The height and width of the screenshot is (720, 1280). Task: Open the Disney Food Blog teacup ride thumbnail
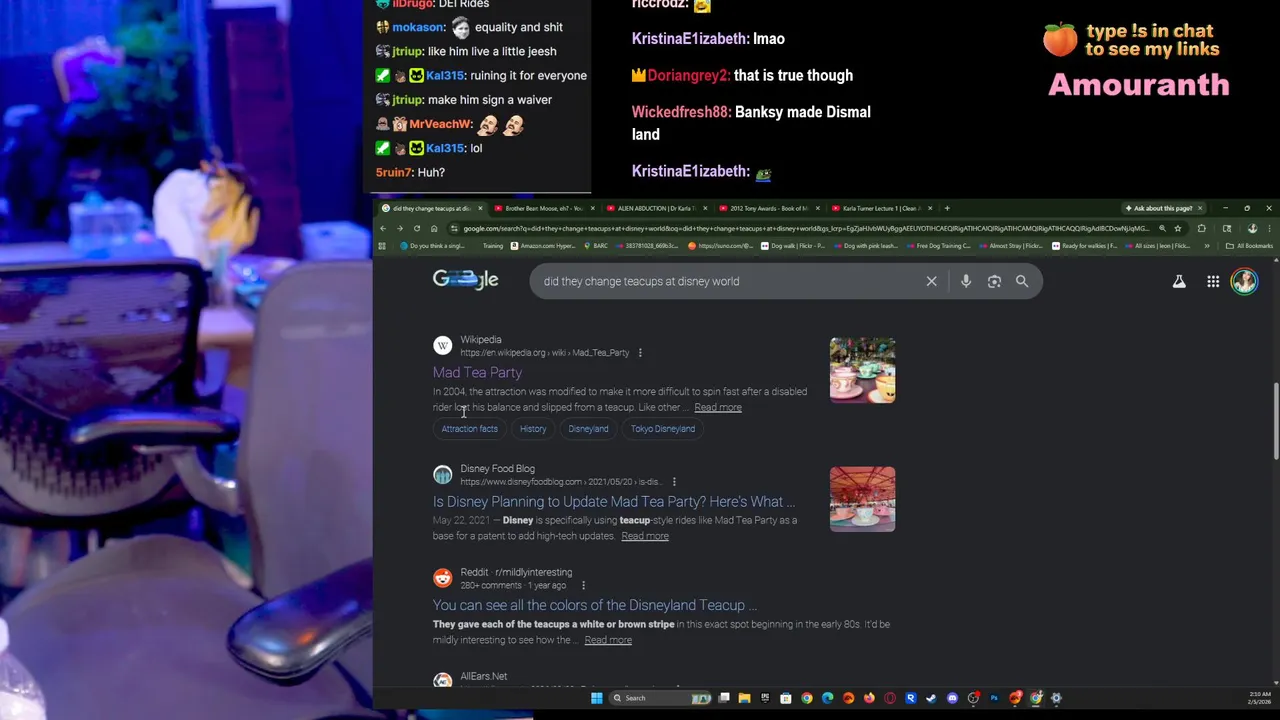tap(862, 499)
